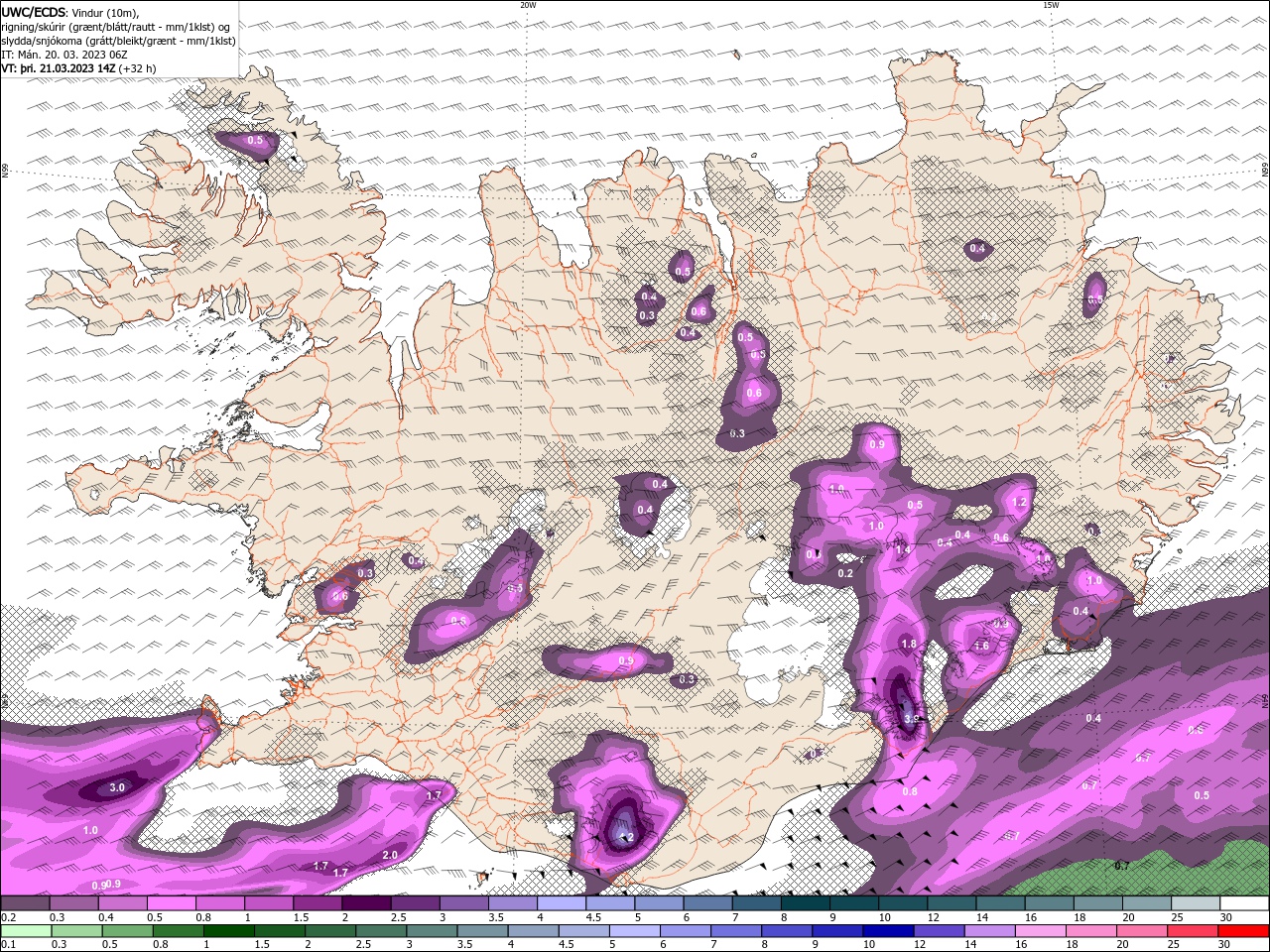Pick the violet 3–3.5 upper legend swatch
The height and width of the screenshot is (952, 1270).
(463, 903)
